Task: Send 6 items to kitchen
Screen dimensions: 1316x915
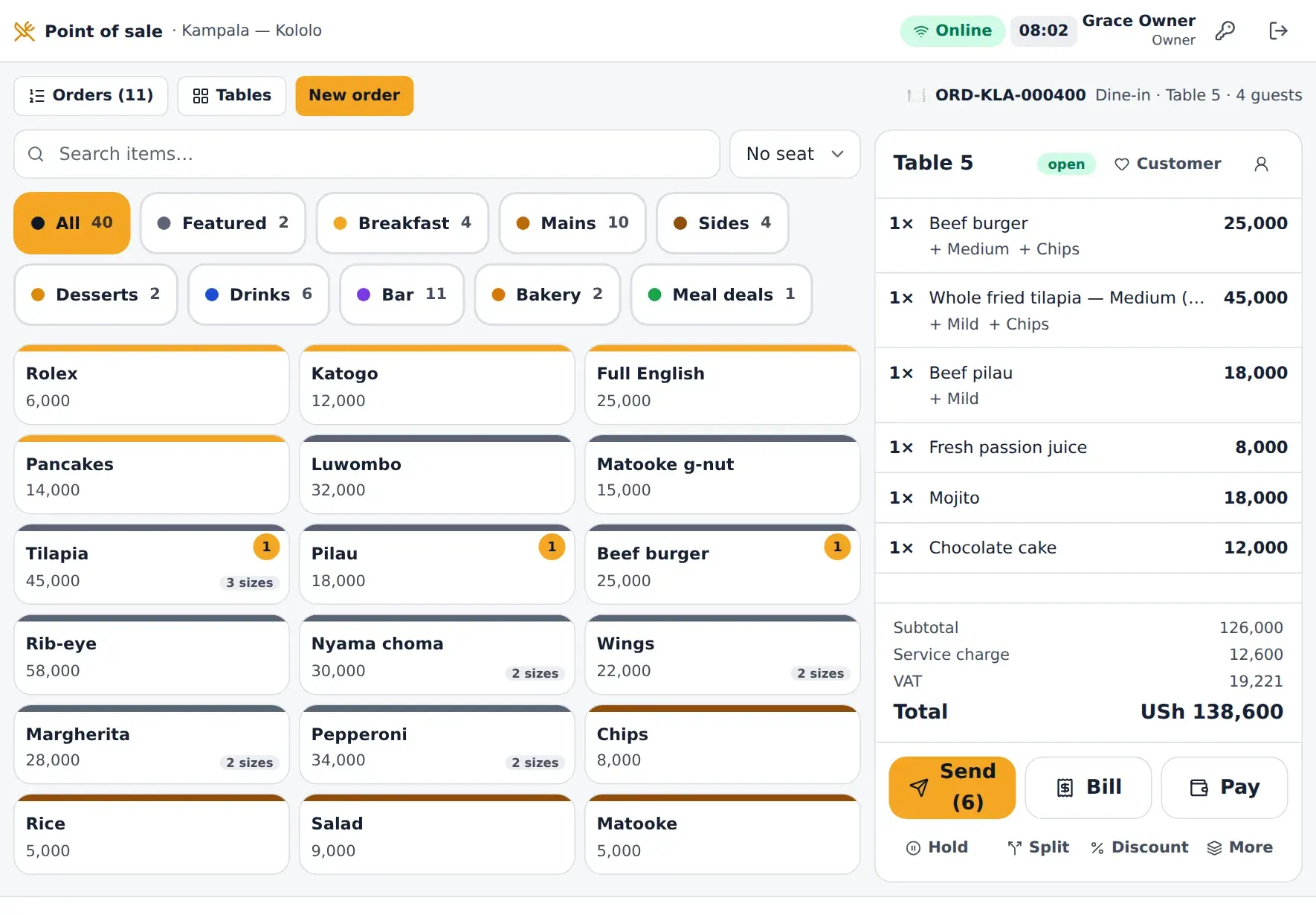Action: click(x=952, y=787)
